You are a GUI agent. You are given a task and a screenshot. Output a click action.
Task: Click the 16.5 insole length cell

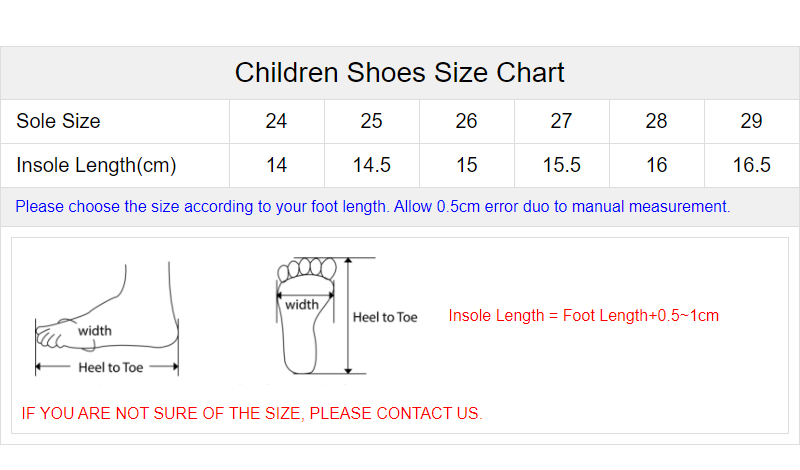tap(751, 165)
